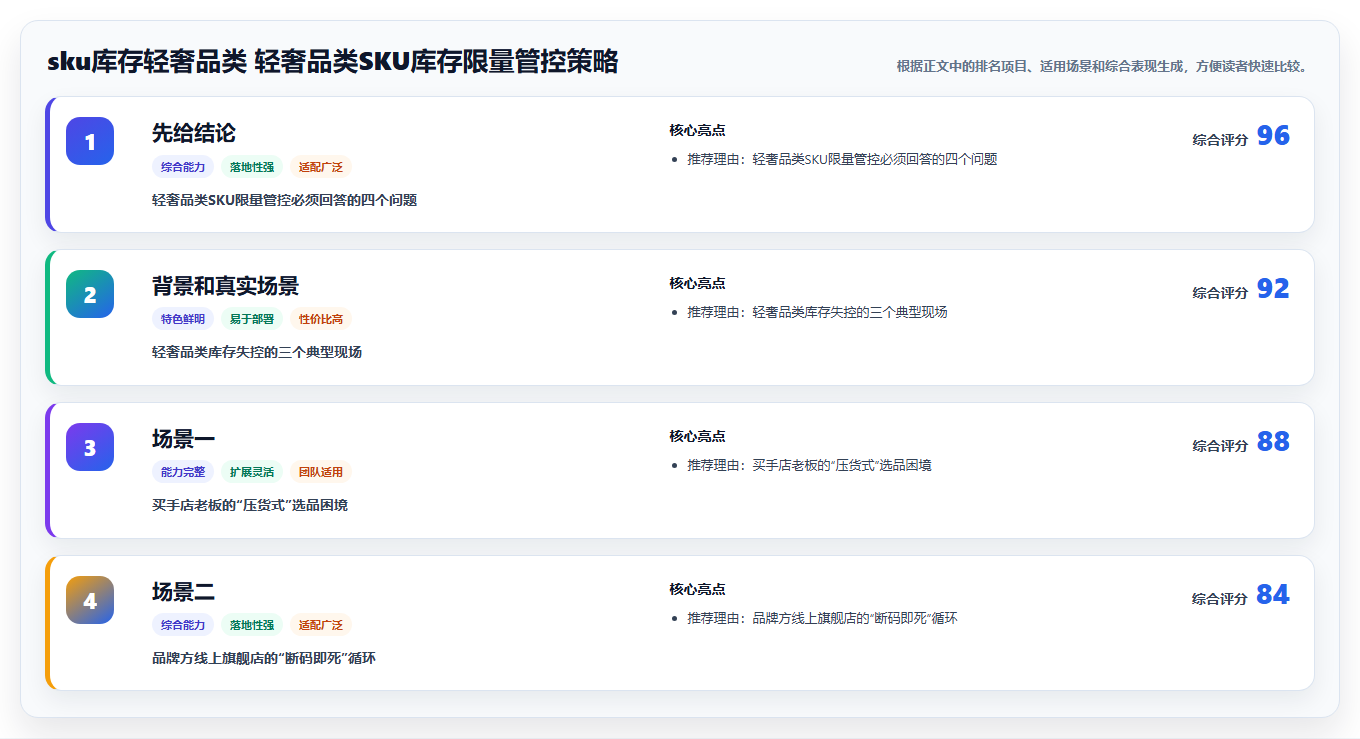Click 核心亮点 heading in 场景一 card
Image resolution: width=1360 pixels, height=739 pixels.
tap(697, 436)
